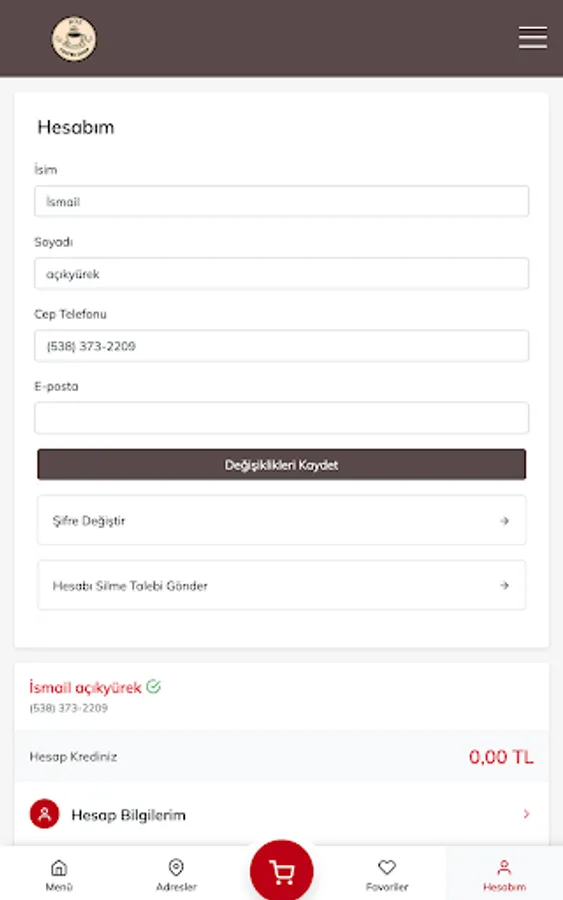This screenshot has width=563, height=900.
Task: Tap the coffee shop logo
Action: click(x=74, y=39)
